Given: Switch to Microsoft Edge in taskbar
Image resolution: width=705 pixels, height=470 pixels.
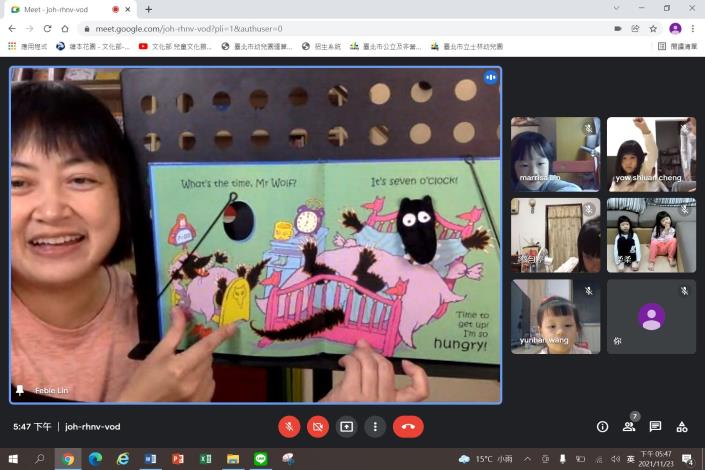Looking at the screenshot, I should pos(95,459).
